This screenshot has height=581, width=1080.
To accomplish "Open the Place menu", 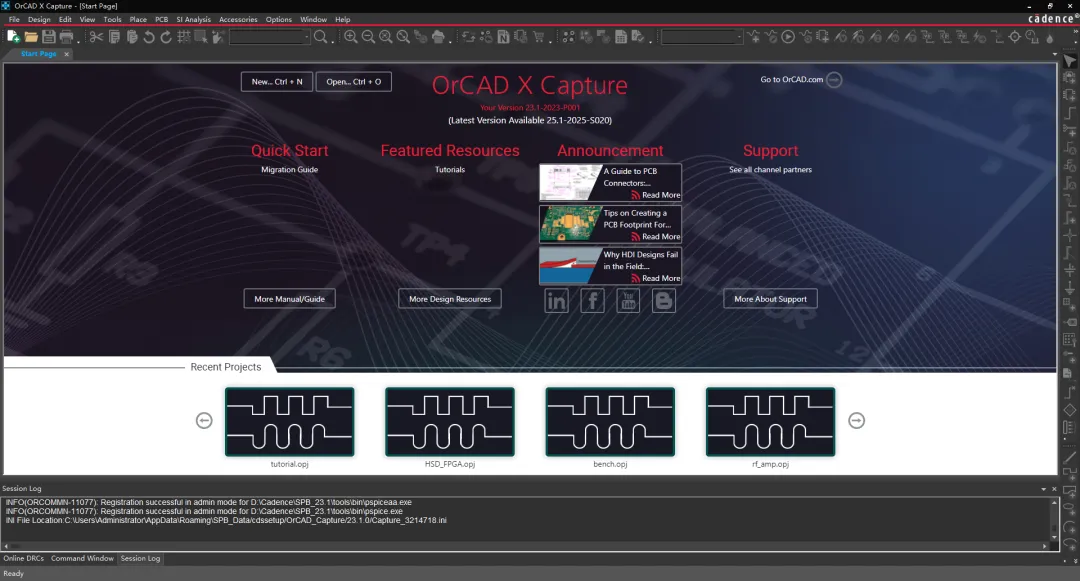I will (138, 19).
